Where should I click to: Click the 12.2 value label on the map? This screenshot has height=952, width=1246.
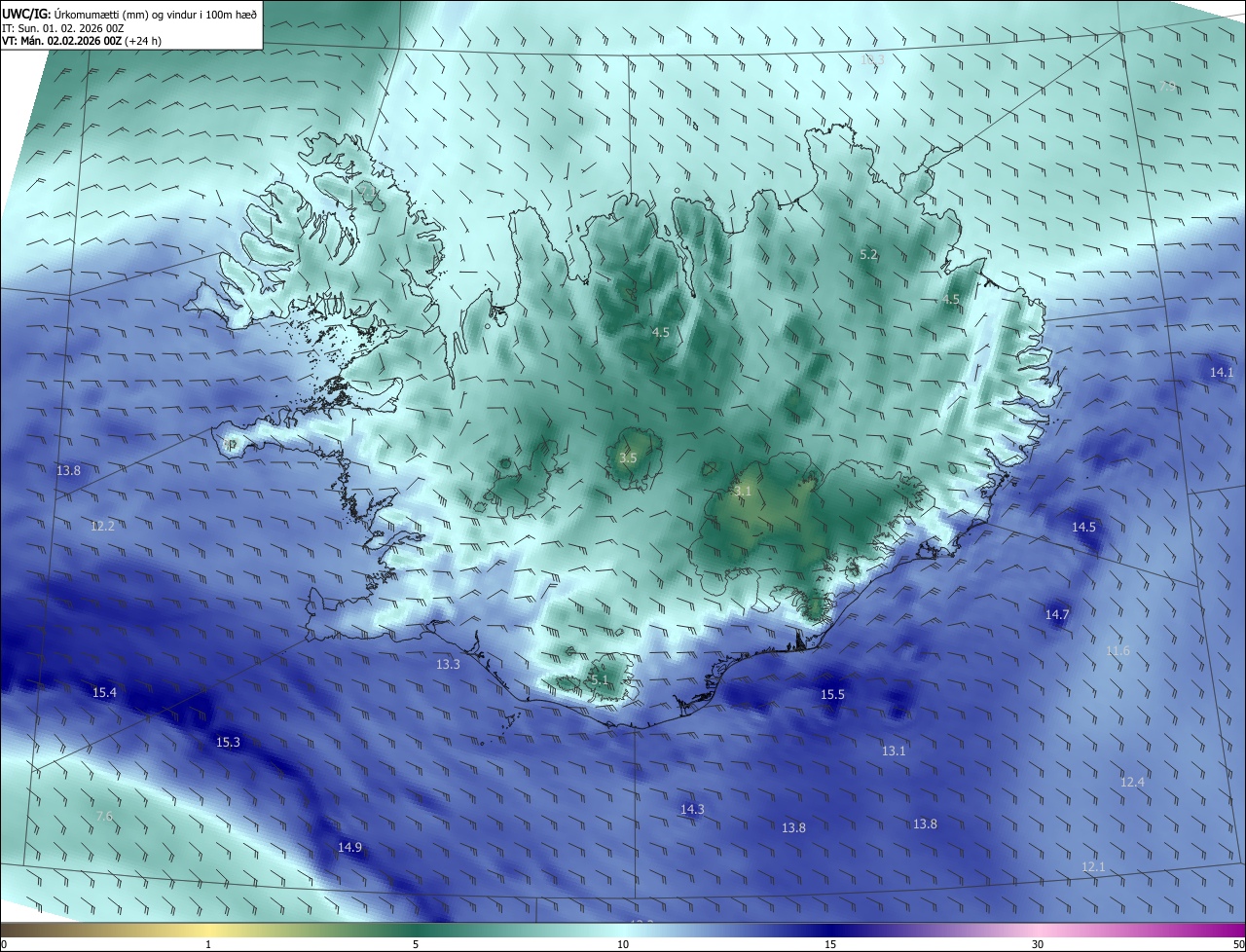coord(102,526)
